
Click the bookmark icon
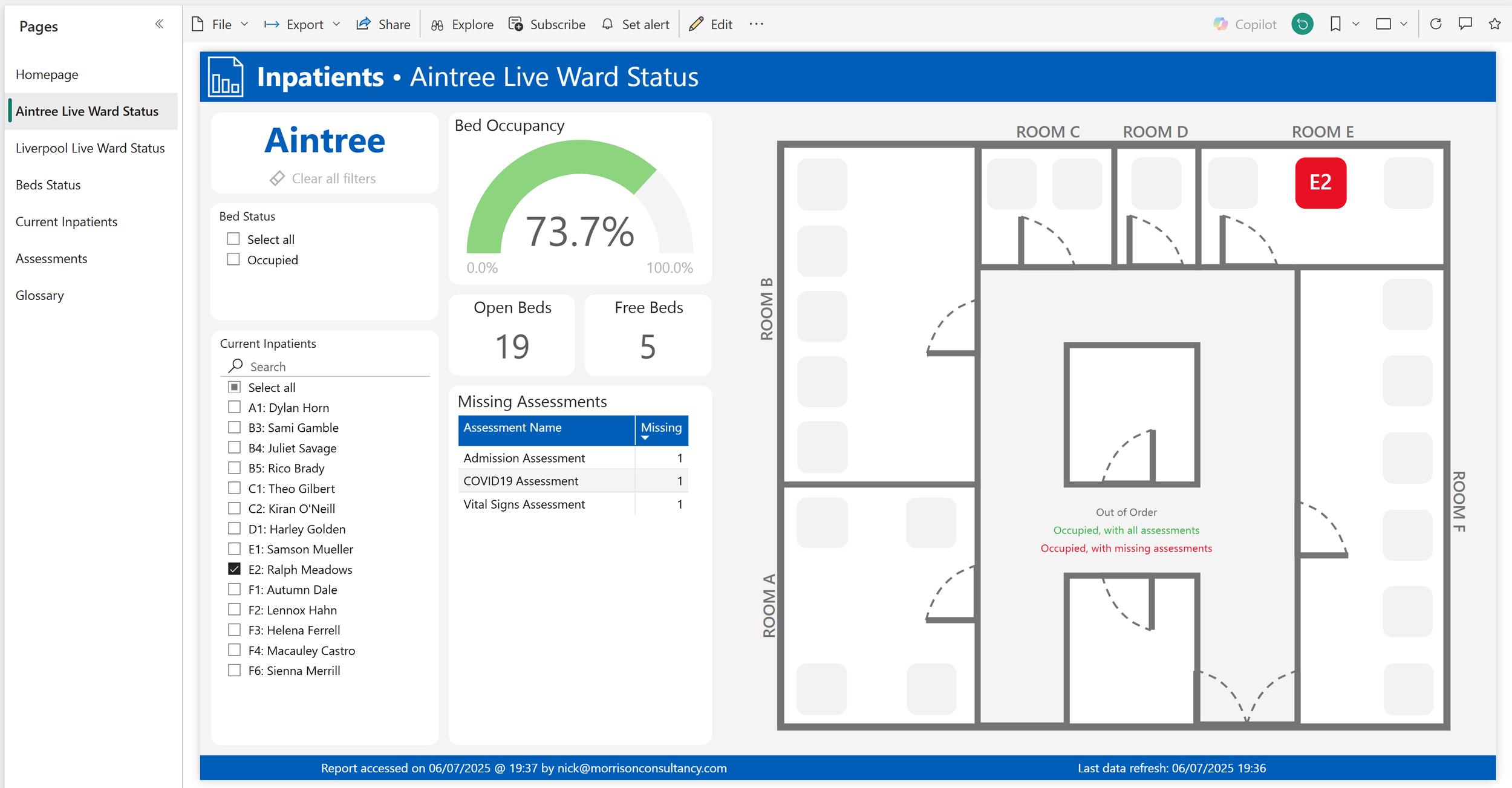[1335, 24]
